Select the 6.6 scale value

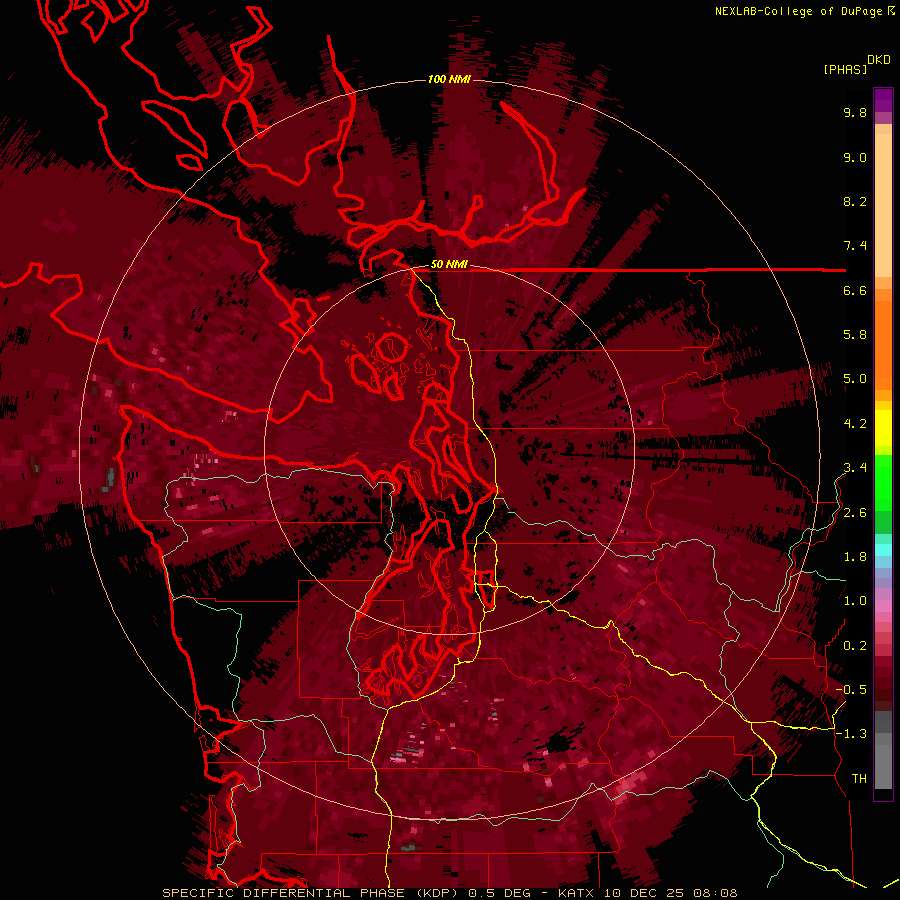point(855,290)
